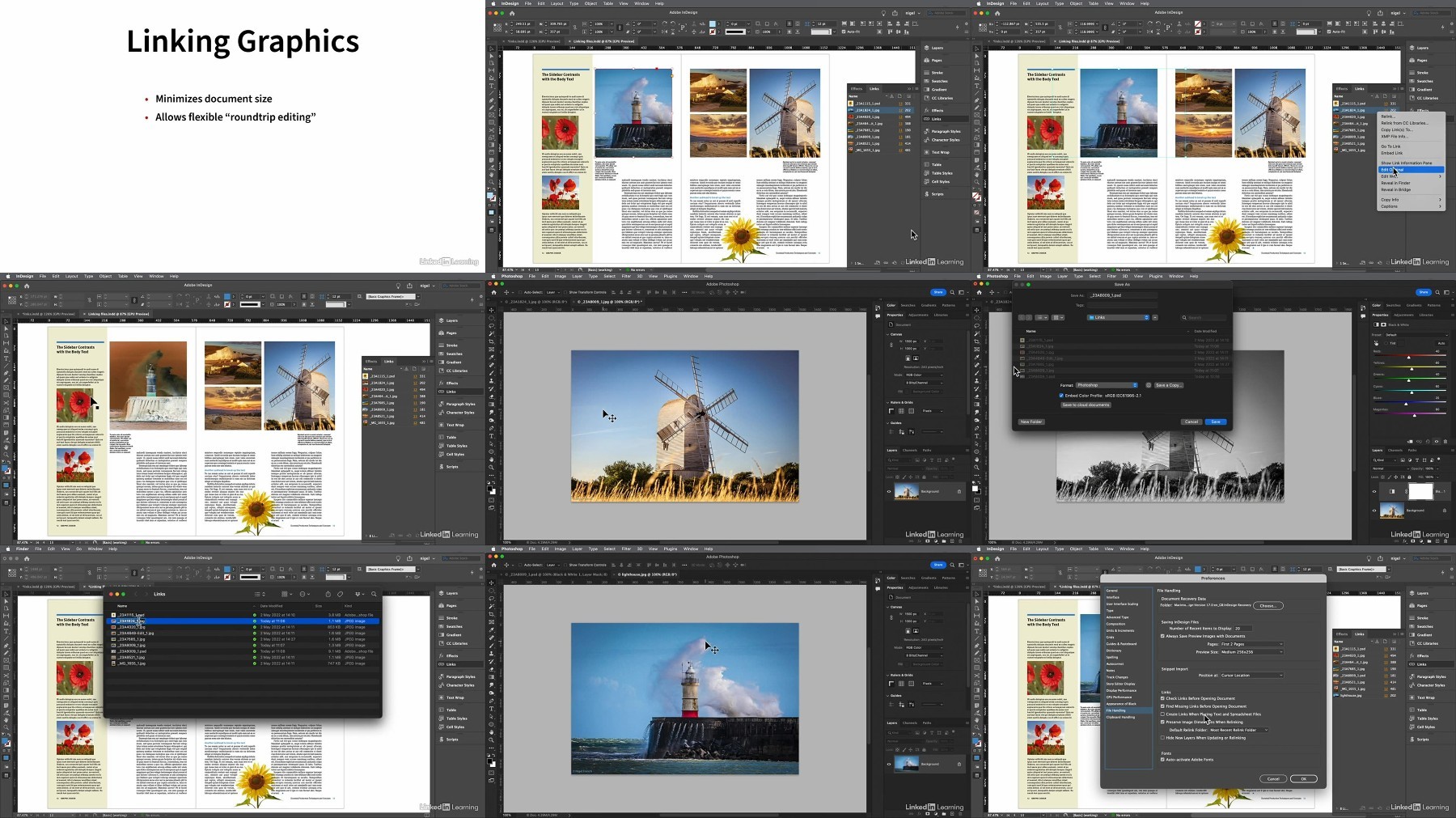Open Pages dropdown showing First 2 Pages
The width and height of the screenshot is (1456, 818).
pos(1251,644)
